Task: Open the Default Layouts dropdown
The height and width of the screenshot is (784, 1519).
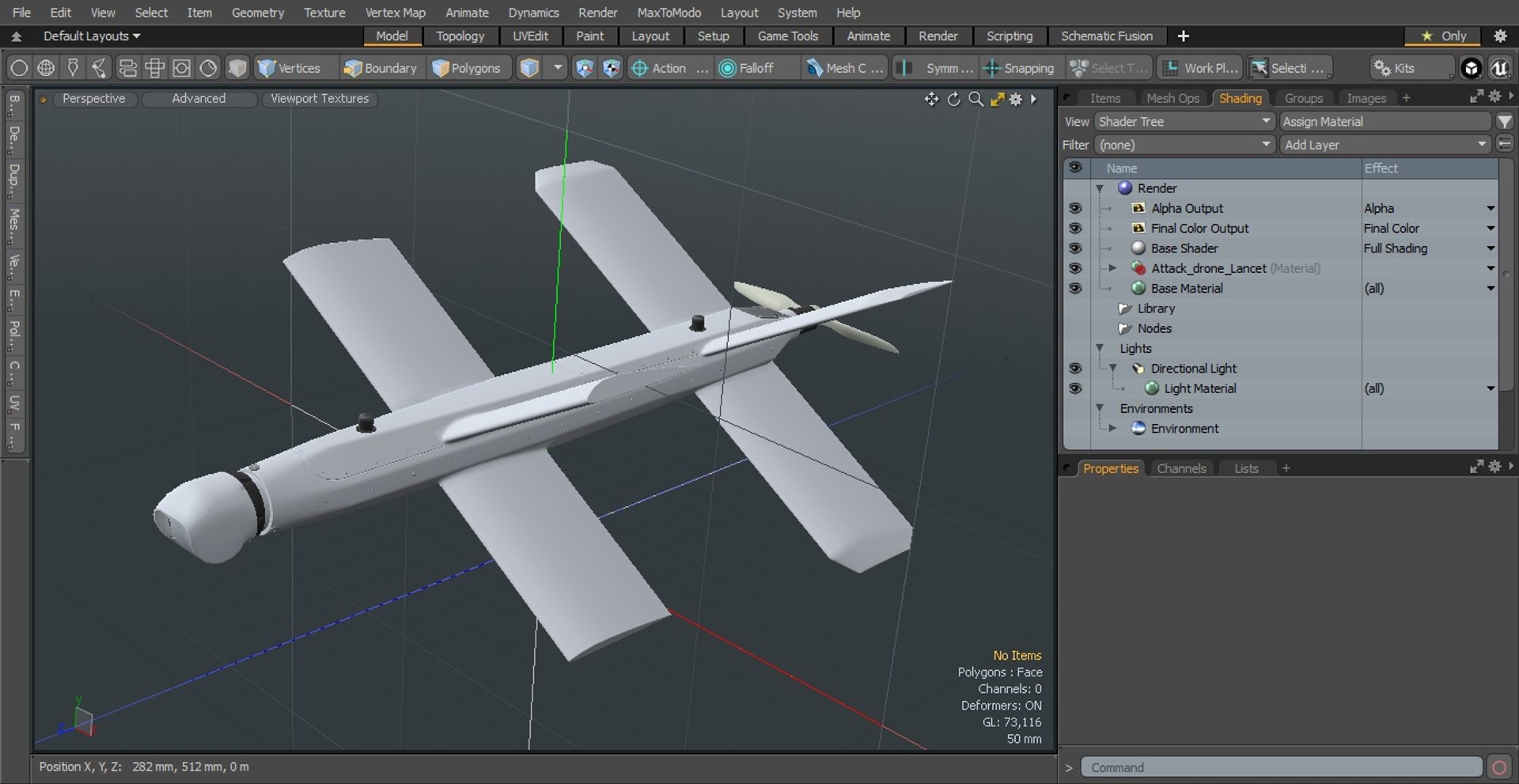Action: pyautogui.click(x=92, y=36)
